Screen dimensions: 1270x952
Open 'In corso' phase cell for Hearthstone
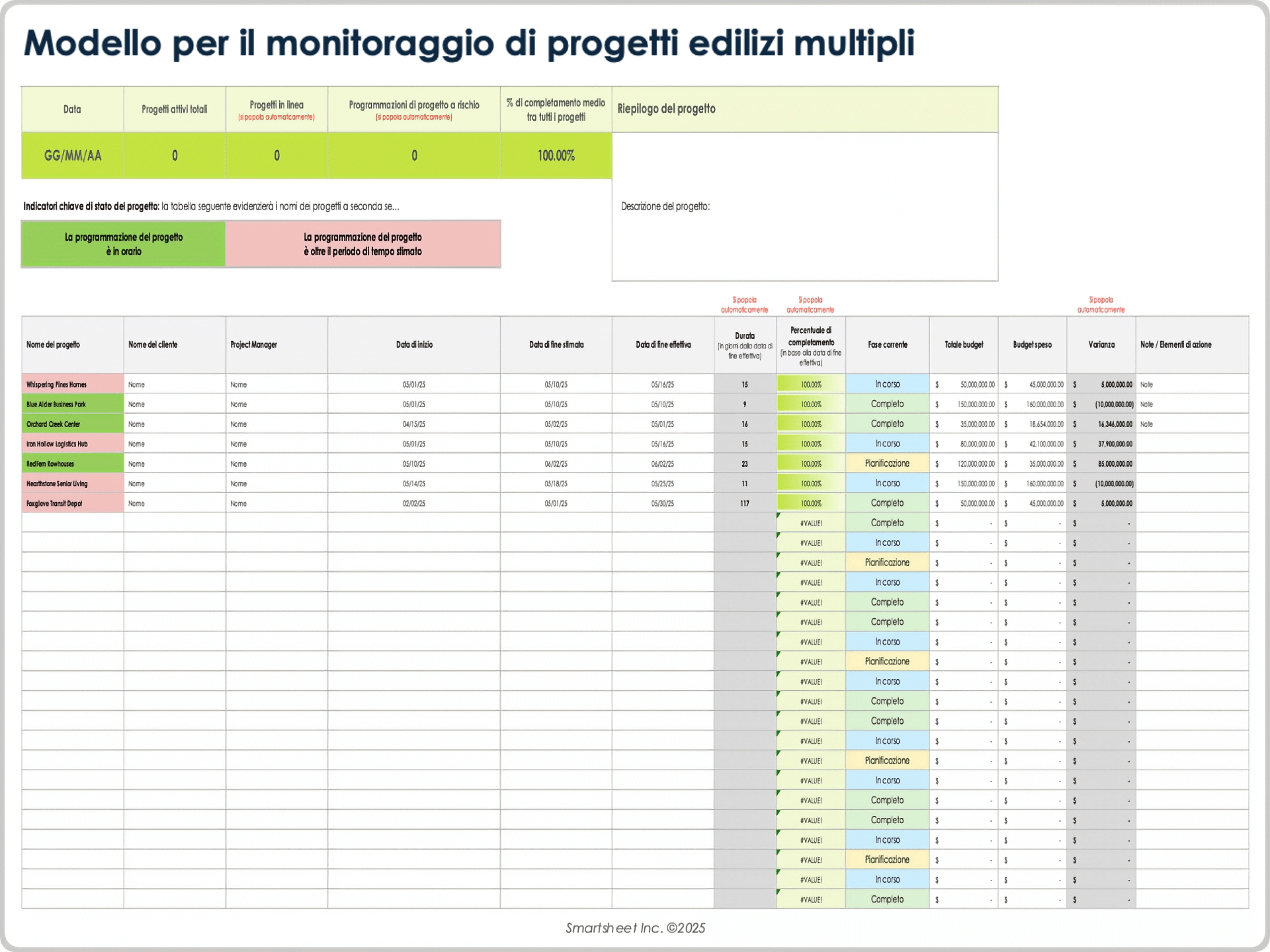pos(888,483)
